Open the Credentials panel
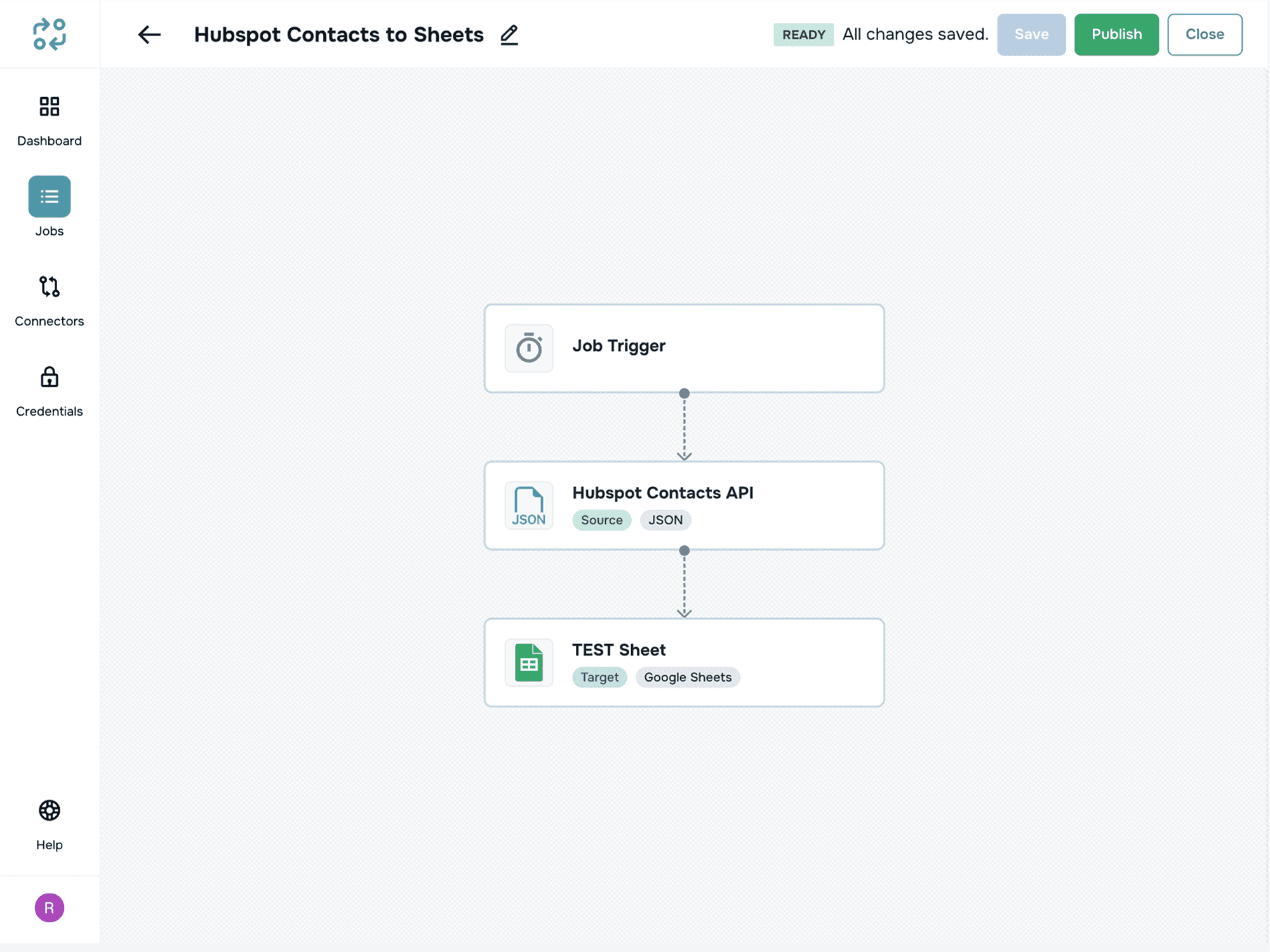The width and height of the screenshot is (1270, 952). (x=49, y=390)
